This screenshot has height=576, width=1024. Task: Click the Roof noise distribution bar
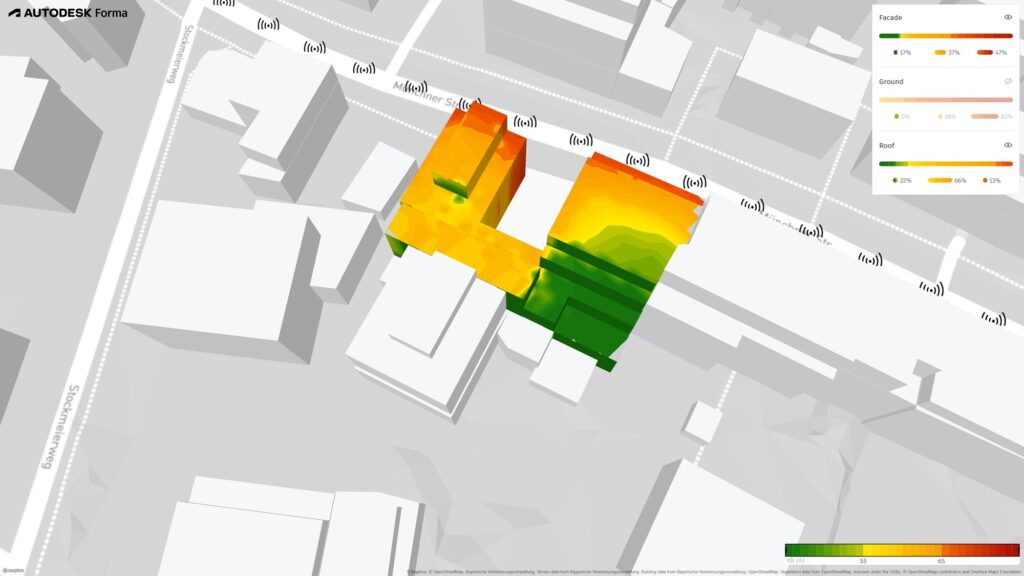(x=946, y=164)
